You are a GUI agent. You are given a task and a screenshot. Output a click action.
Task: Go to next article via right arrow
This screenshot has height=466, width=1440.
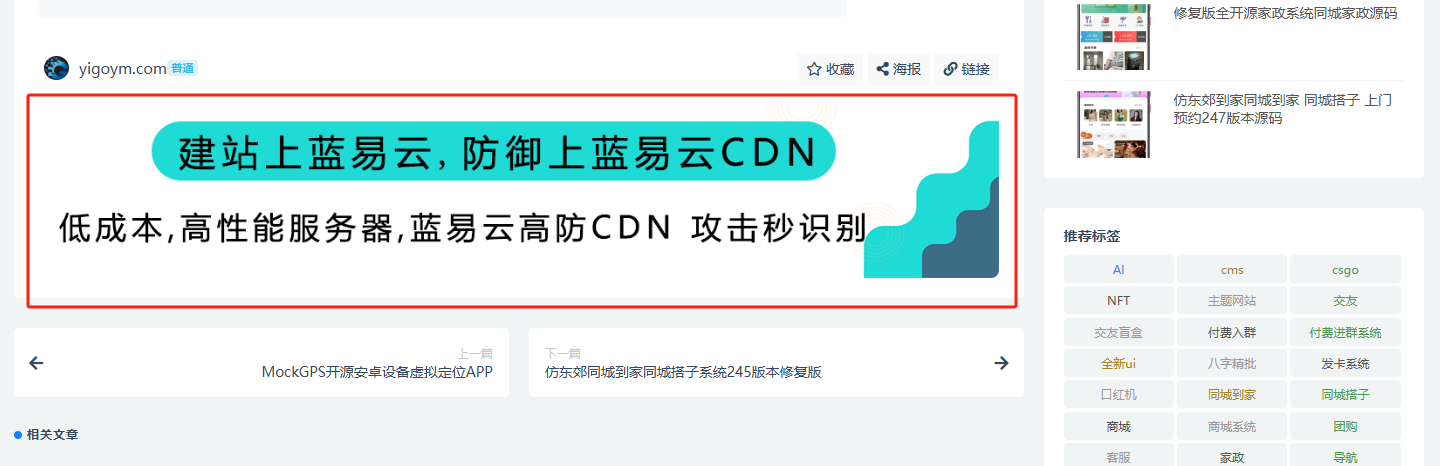click(1001, 363)
